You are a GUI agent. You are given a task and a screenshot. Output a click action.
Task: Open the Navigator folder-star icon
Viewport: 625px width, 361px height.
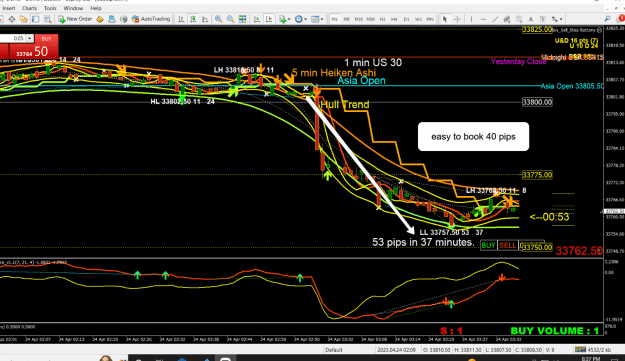(24, 19)
